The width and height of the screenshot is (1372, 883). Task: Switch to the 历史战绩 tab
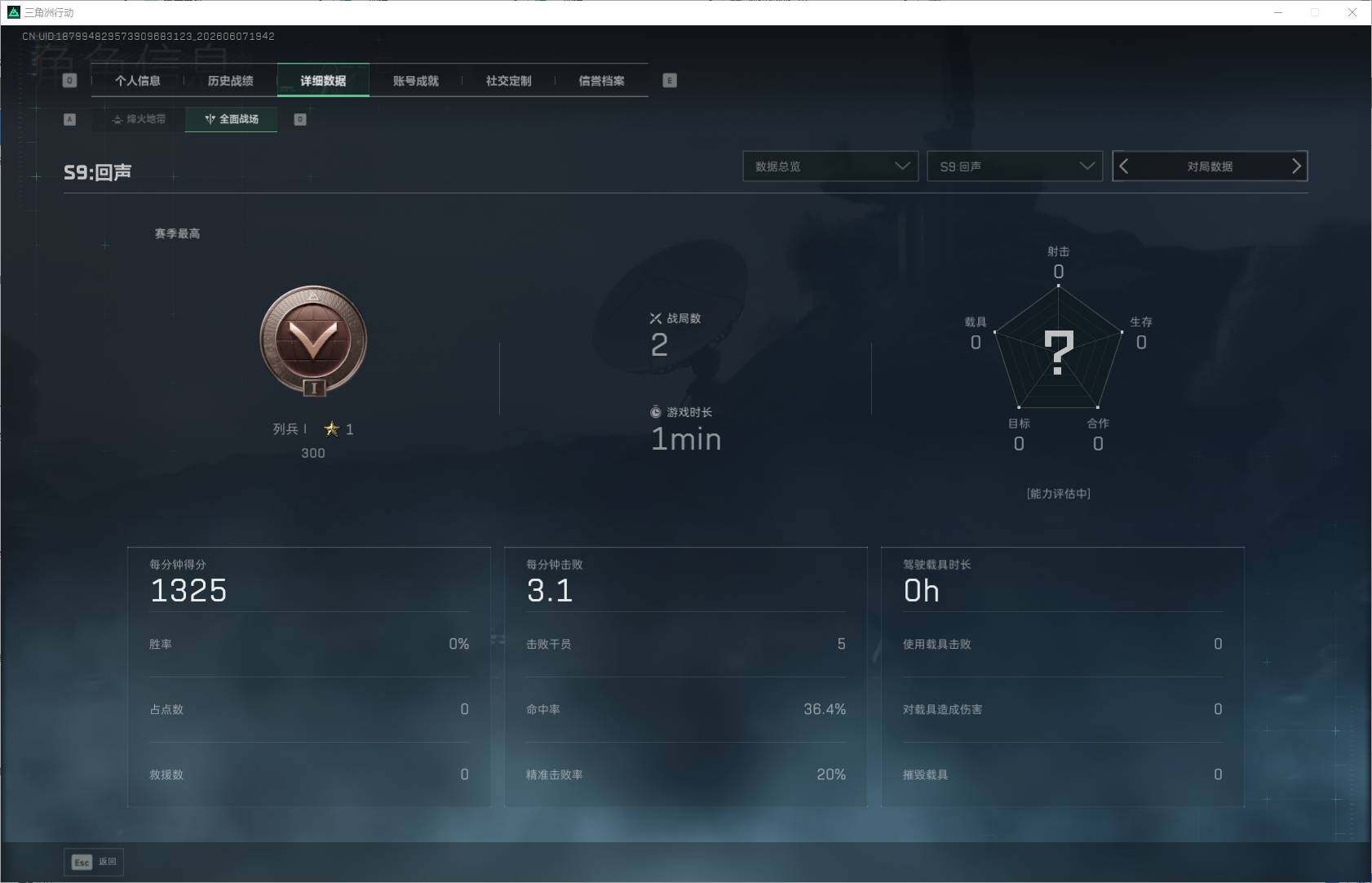click(x=230, y=81)
